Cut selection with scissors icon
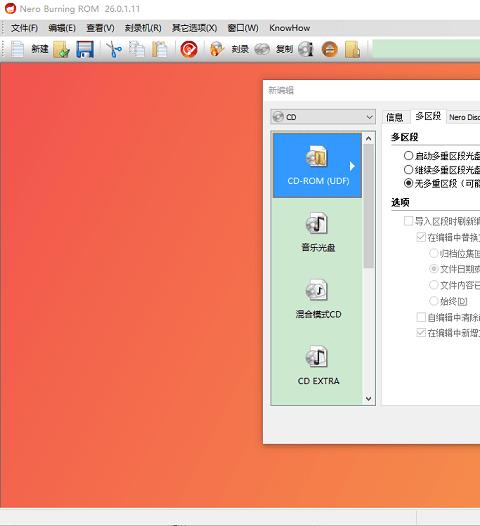Screen dimensions: 480x526 click(x=114, y=50)
